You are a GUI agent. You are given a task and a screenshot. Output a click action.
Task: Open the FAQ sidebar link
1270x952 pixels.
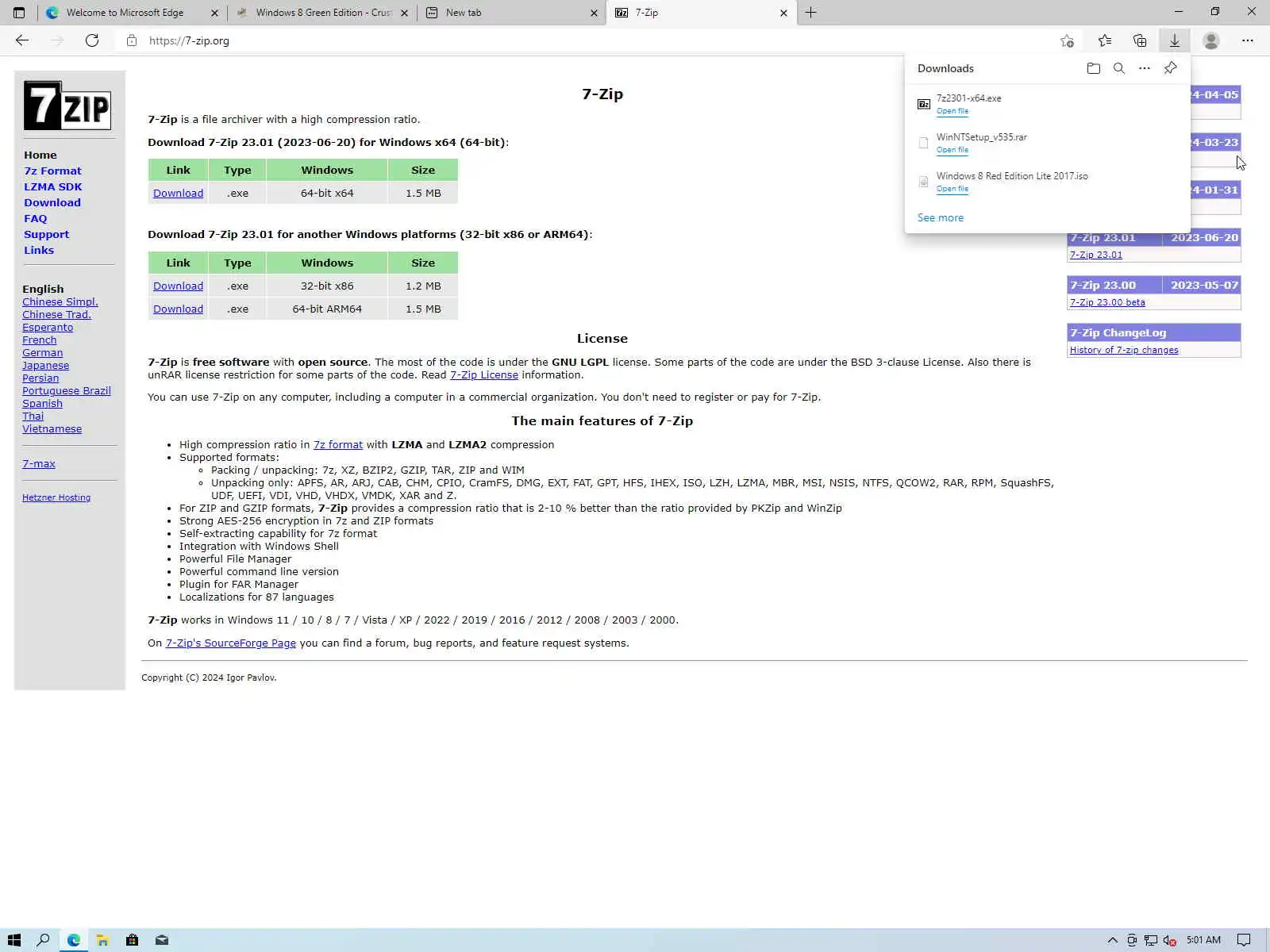click(x=36, y=218)
